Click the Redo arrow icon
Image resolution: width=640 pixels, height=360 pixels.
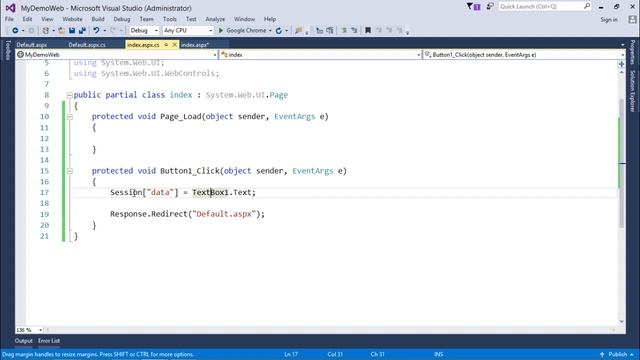pos(113,31)
